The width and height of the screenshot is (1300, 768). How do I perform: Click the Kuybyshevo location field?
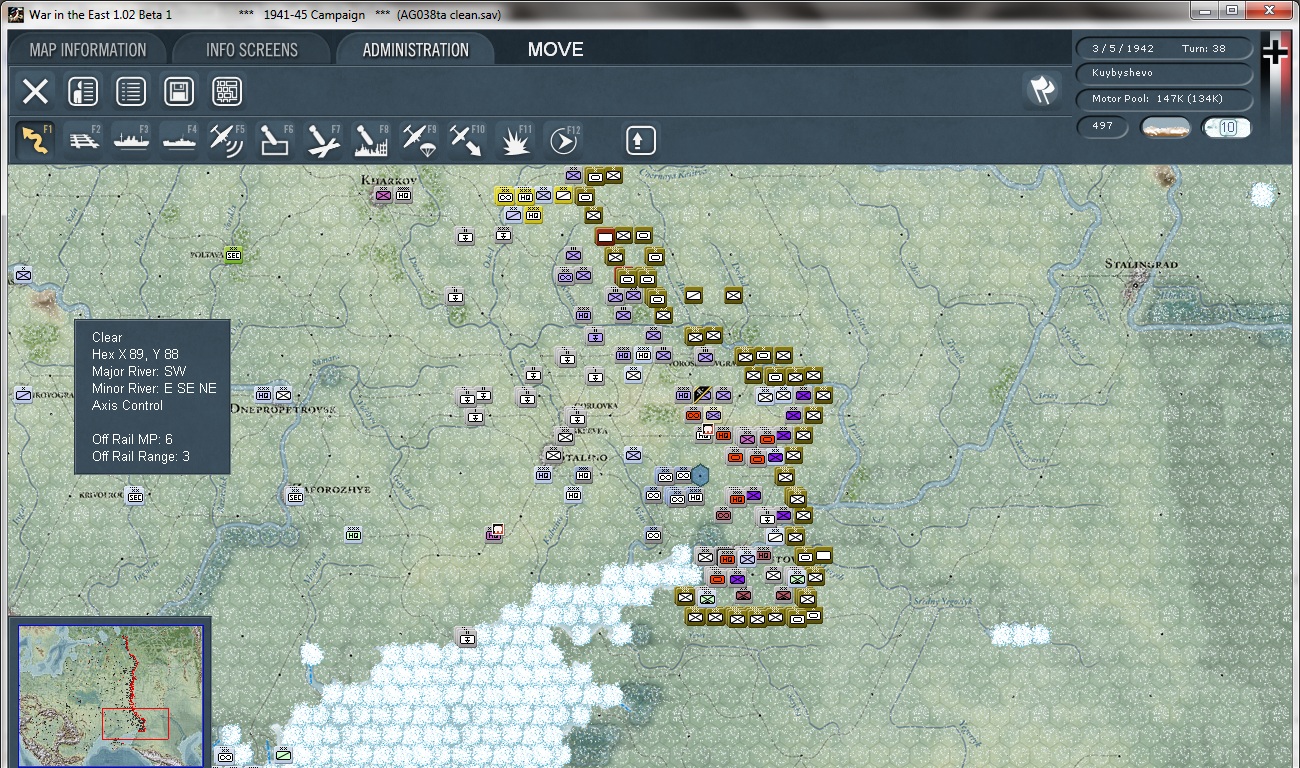1164,74
